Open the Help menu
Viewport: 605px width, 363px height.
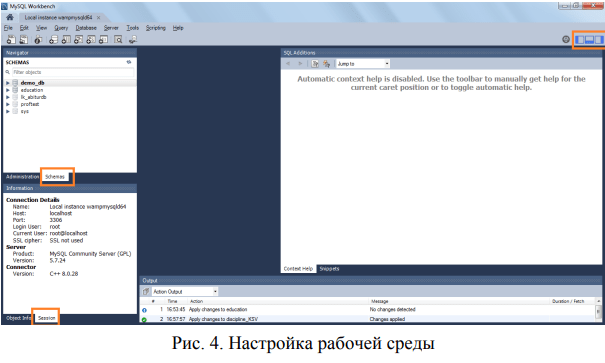(x=178, y=28)
